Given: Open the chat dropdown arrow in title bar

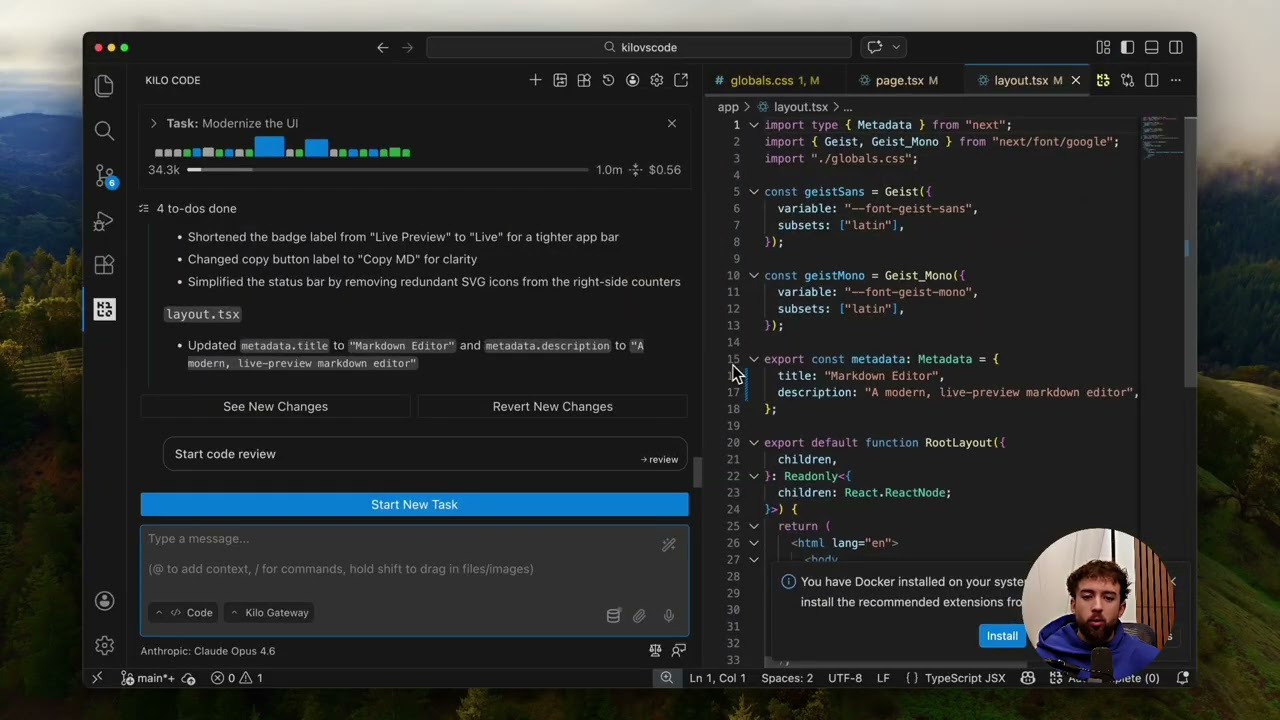Looking at the screenshot, I should coord(896,47).
